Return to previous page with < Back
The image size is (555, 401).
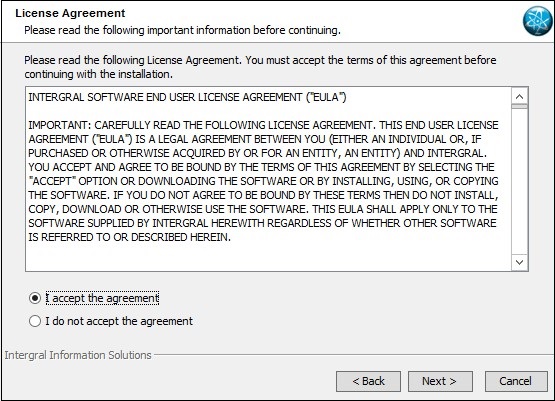[368, 381]
